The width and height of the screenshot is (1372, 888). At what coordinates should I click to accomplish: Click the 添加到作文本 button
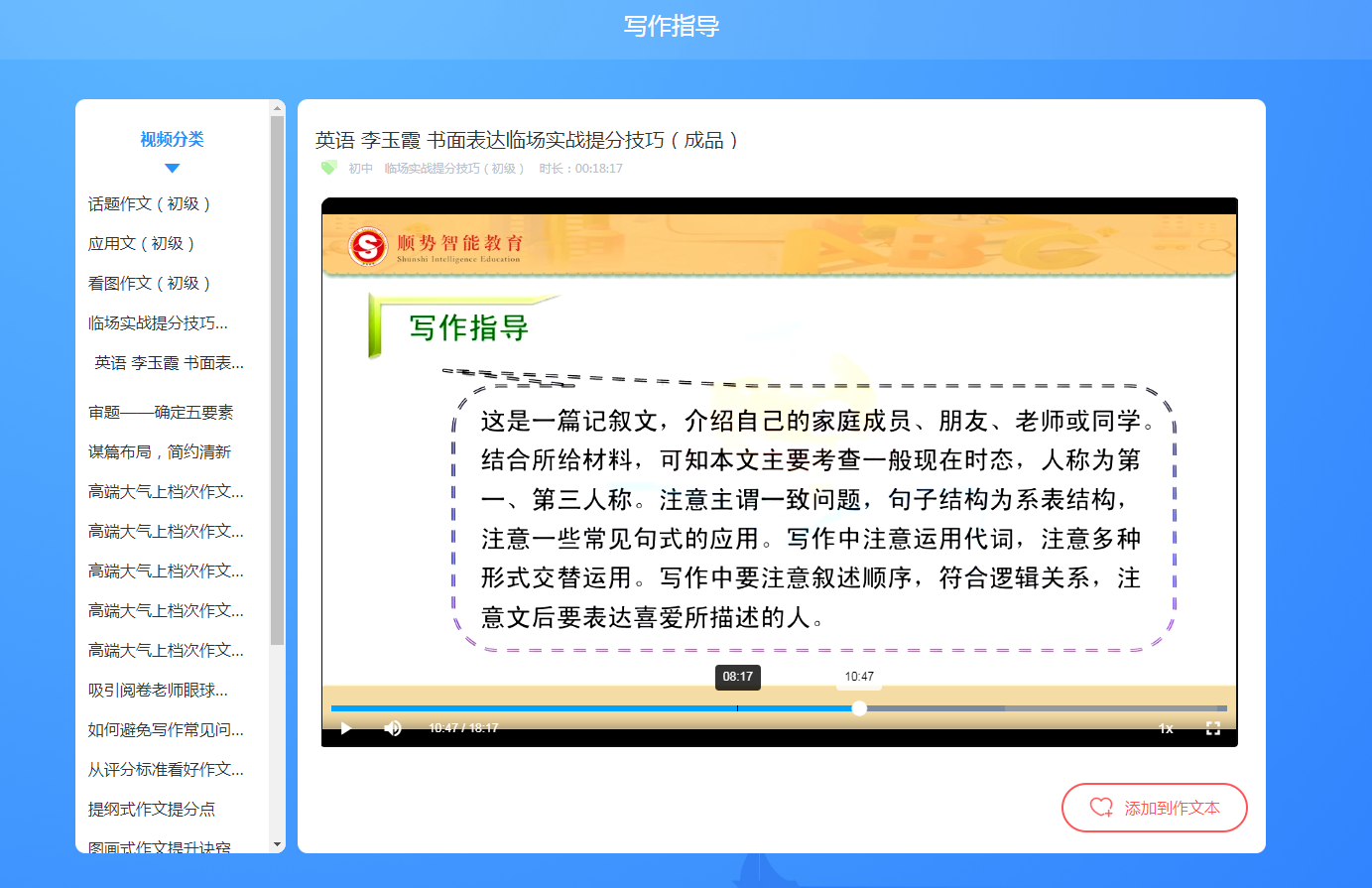pyautogui.click(x=1155, y=808)
